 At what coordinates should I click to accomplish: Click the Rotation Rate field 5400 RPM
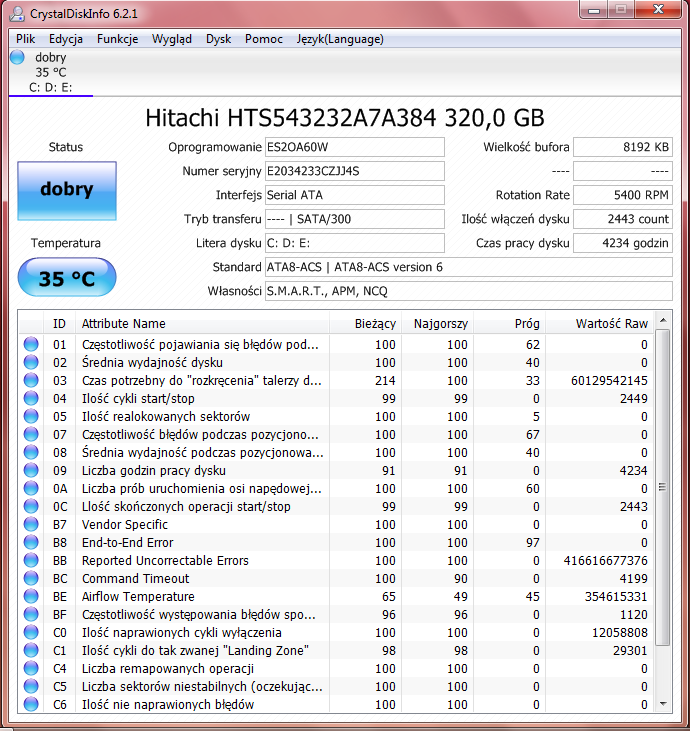623,195
